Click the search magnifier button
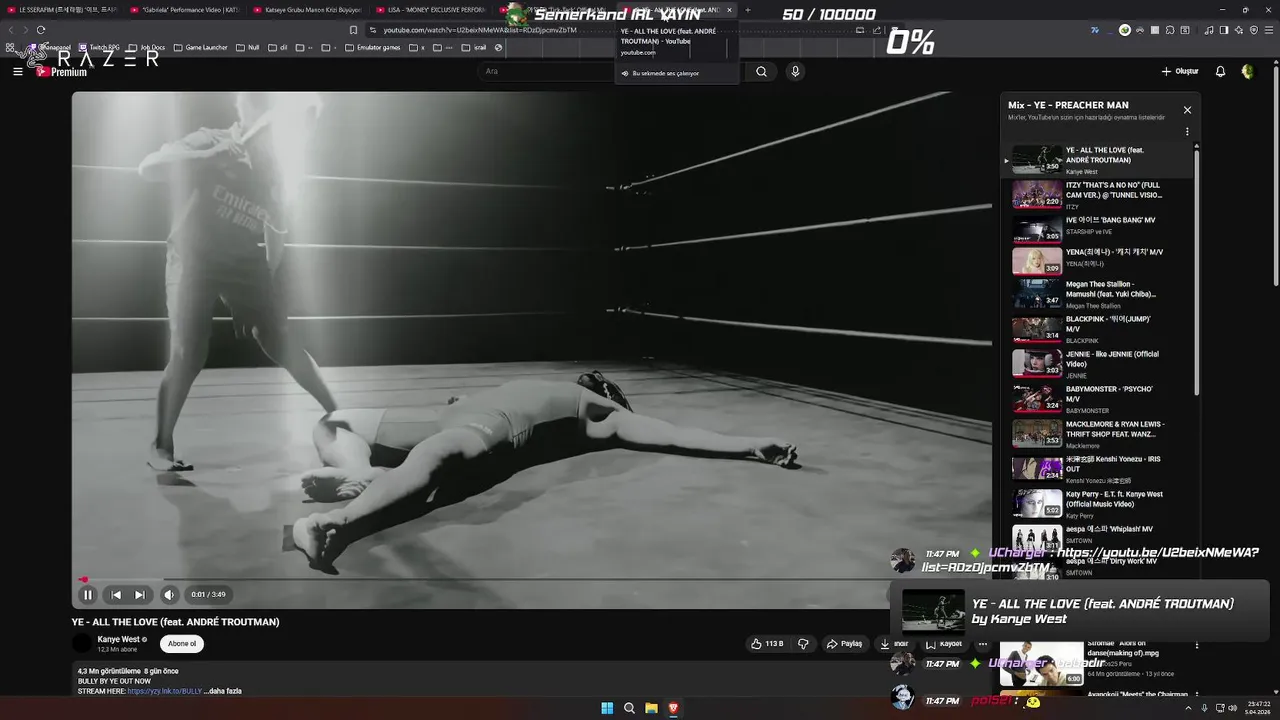This screenshot has width=1280, height=720. 762,71
